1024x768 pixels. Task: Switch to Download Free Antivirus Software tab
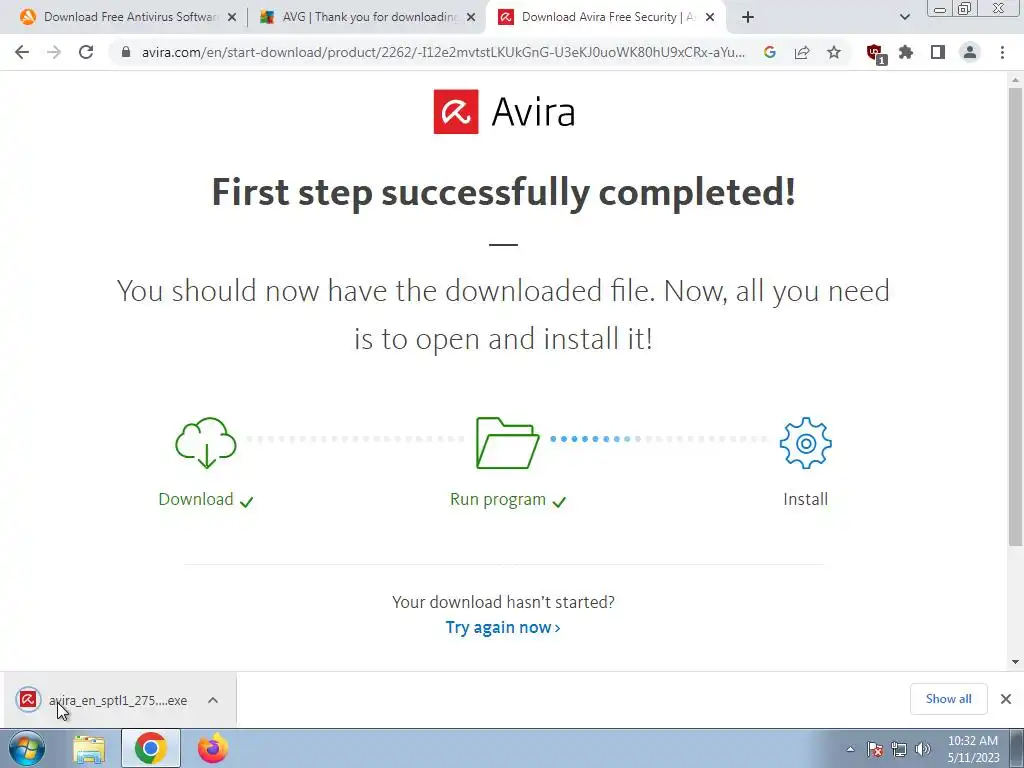(x=130, y=17)
